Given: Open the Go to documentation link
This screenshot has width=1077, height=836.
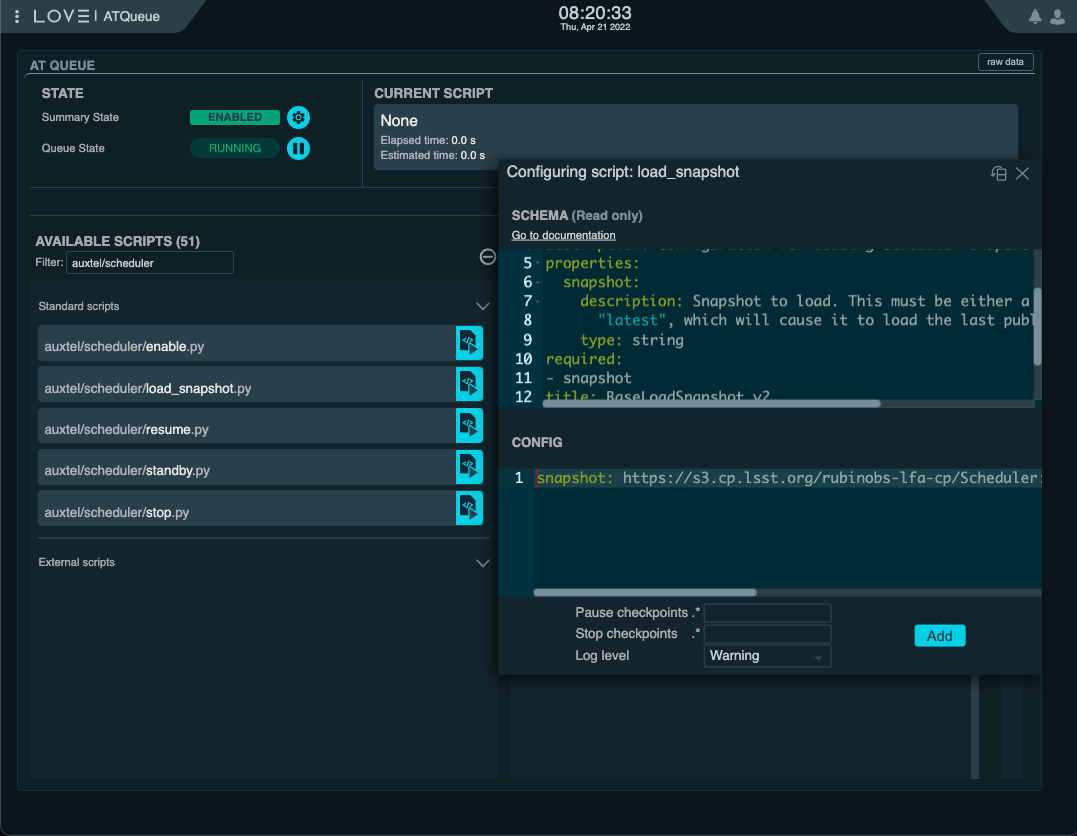Looking at the screenshot, I should click(562, 234).
